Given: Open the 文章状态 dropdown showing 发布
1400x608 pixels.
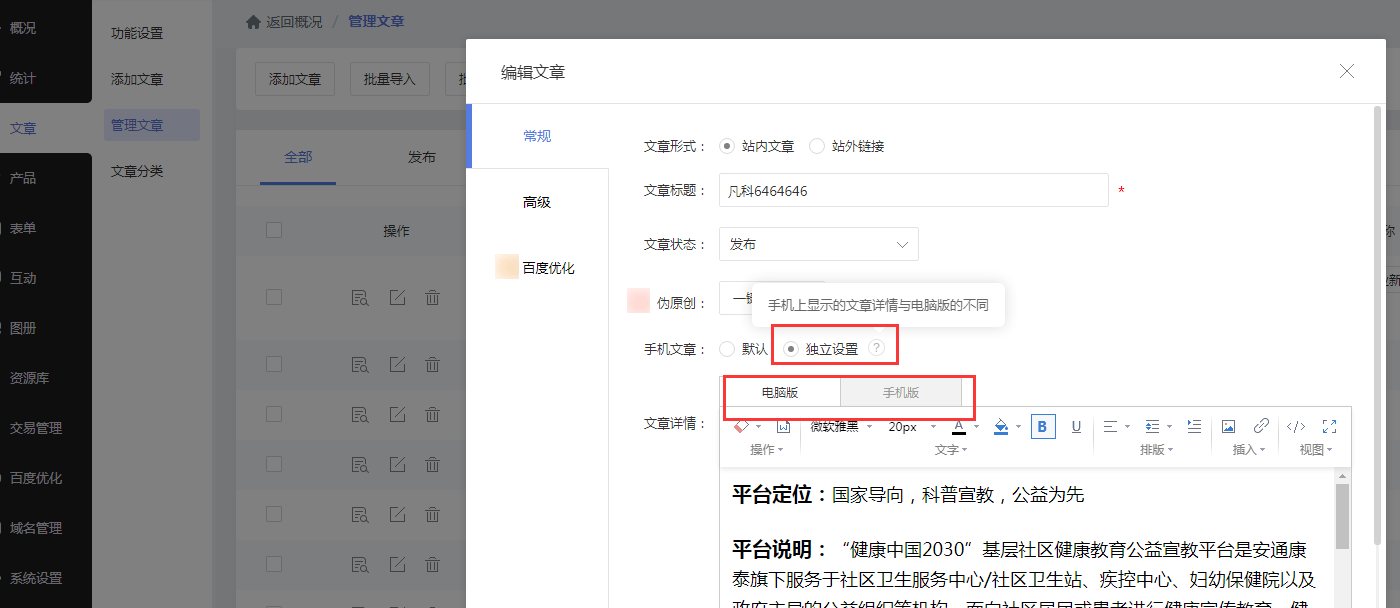Looking at the screenshot, I should 818,244.
